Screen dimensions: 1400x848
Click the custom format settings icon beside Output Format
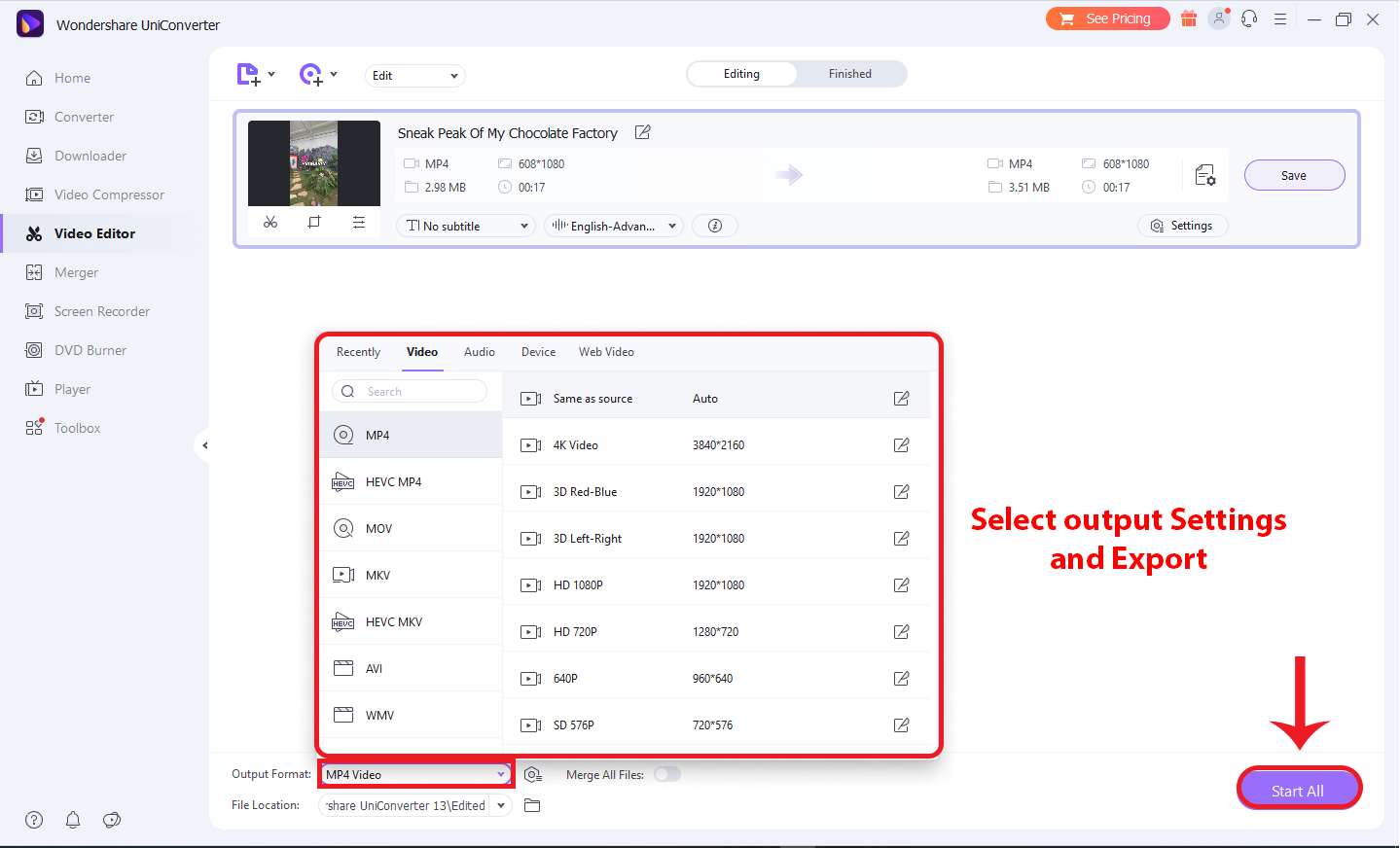[x=532, y=775]
